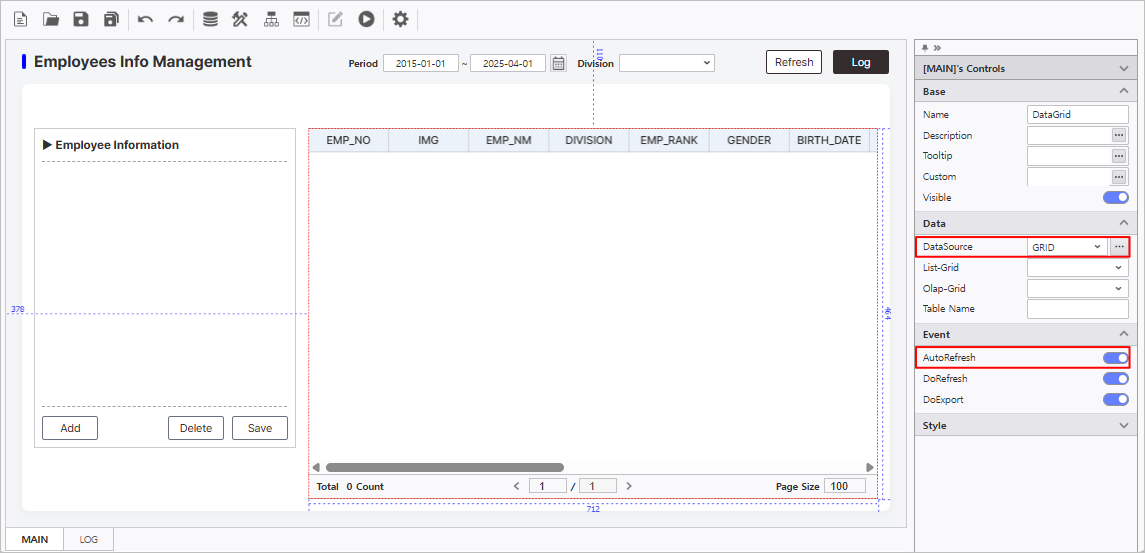Open the Olap-Grid dropdown
Screen dimensions: 1145x553
(x=1078, y=289)
